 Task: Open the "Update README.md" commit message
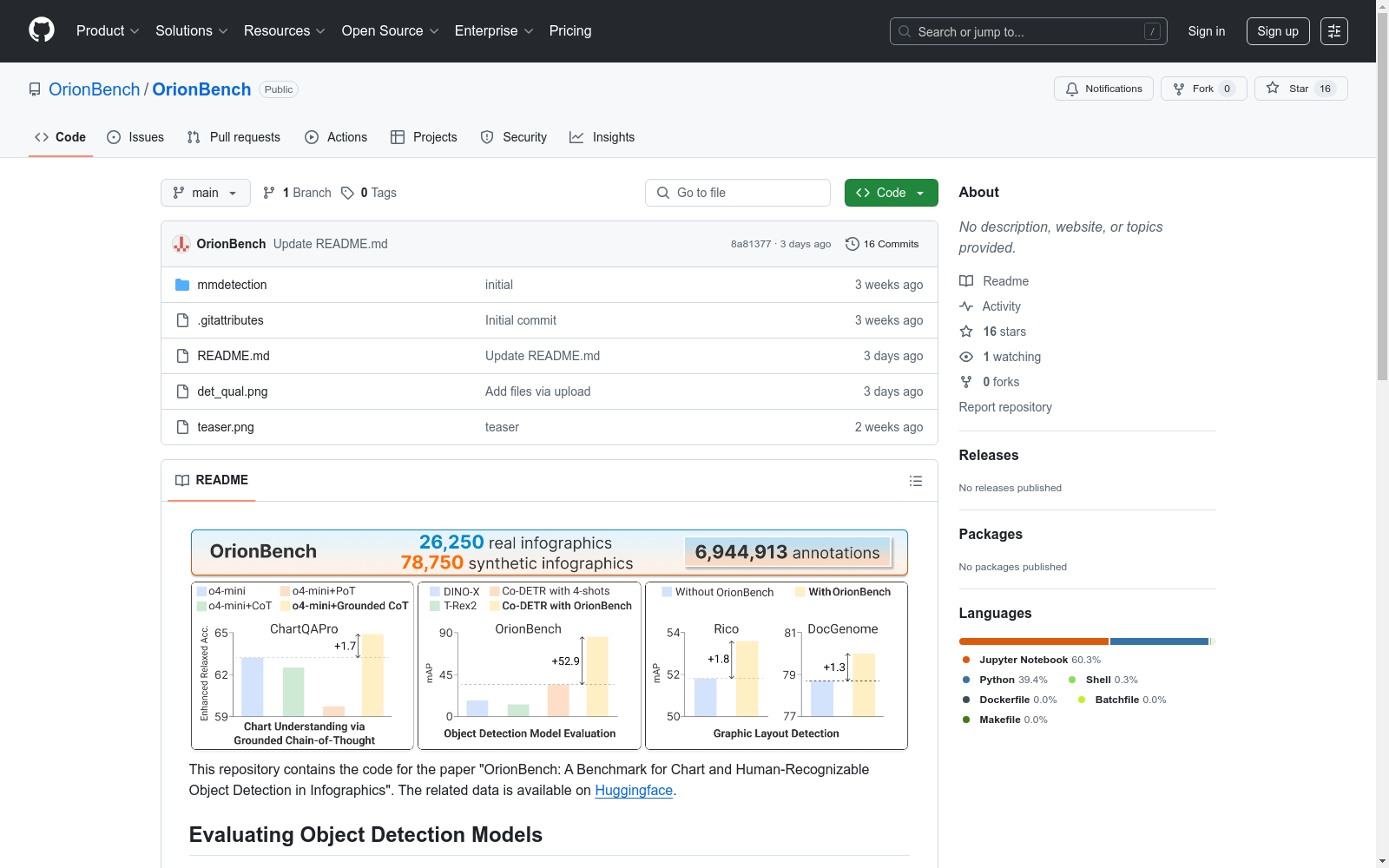coord(331,244)
